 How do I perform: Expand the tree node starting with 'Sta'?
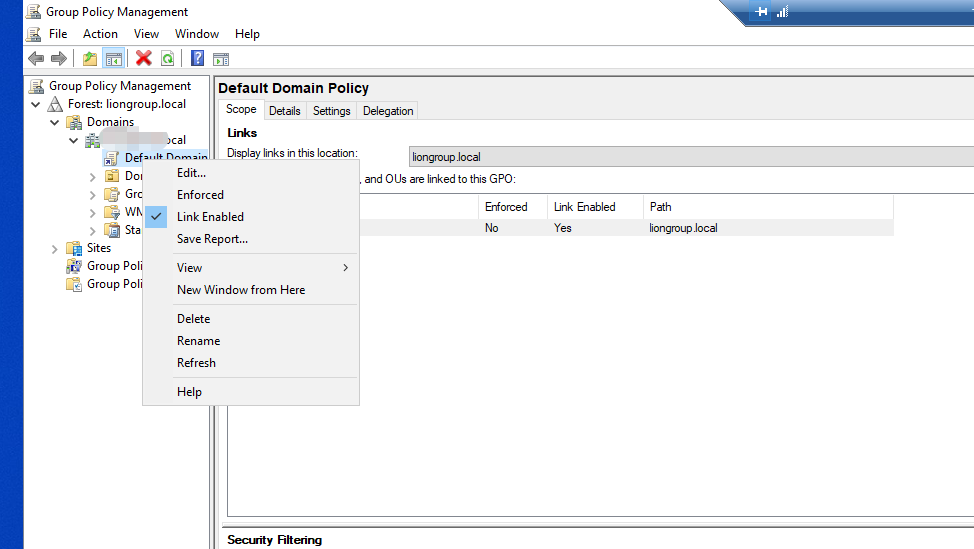click(x=93, y=231)
